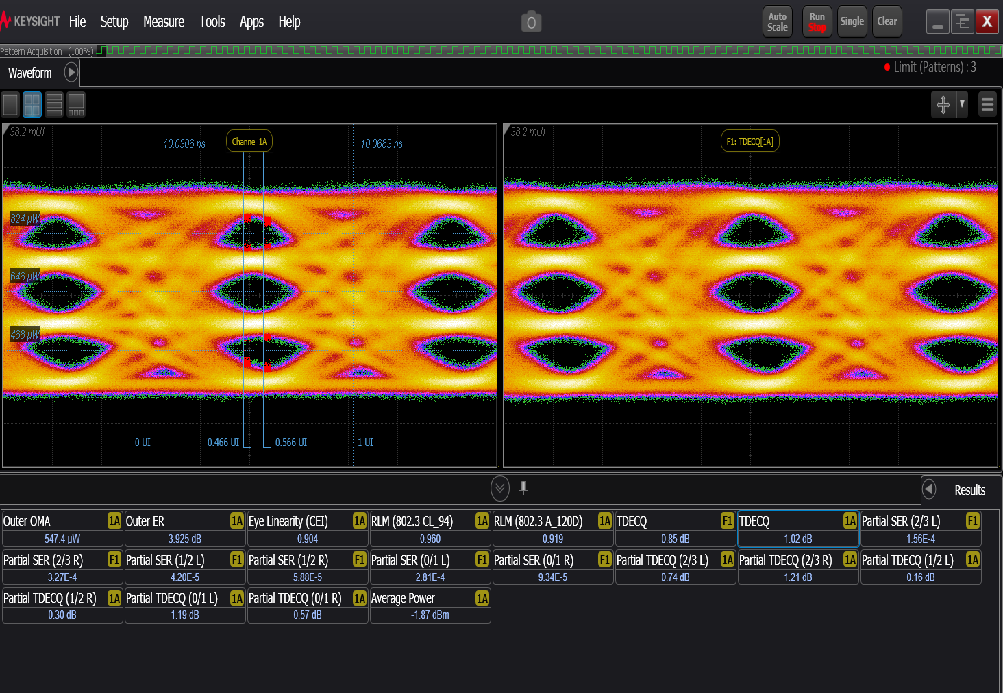Open the Measure menu
Screen dimensions: 1004x693
[163, 21]
